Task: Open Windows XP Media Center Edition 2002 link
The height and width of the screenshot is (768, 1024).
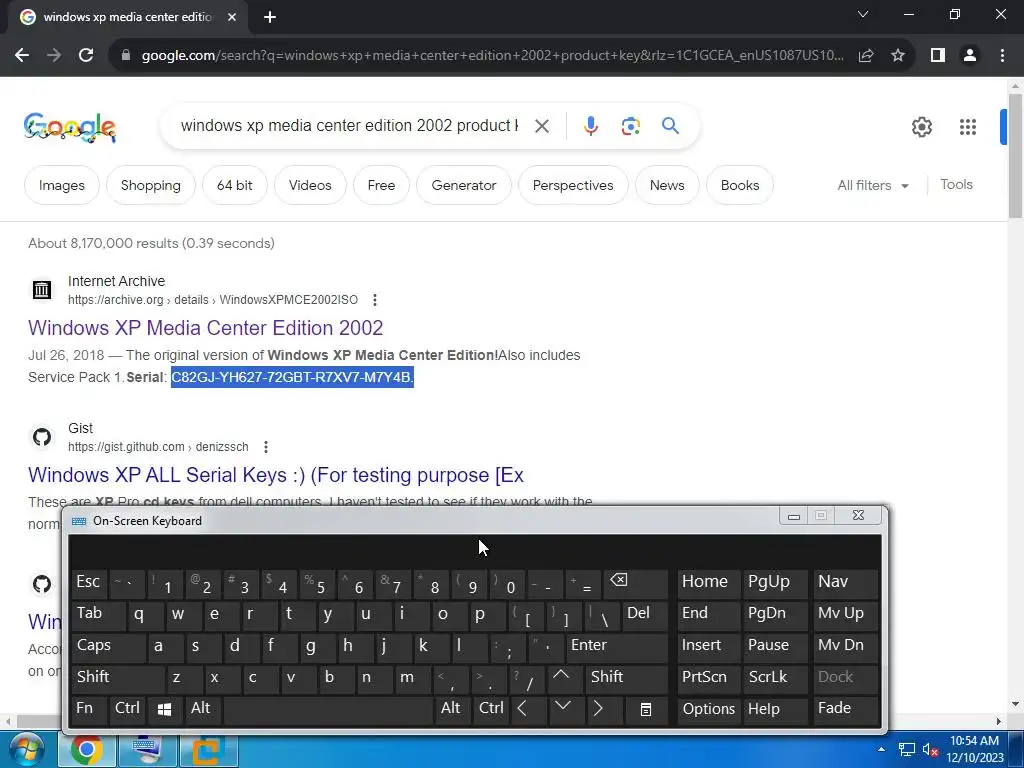Action: pyautogui.click(x=206, y=328)
